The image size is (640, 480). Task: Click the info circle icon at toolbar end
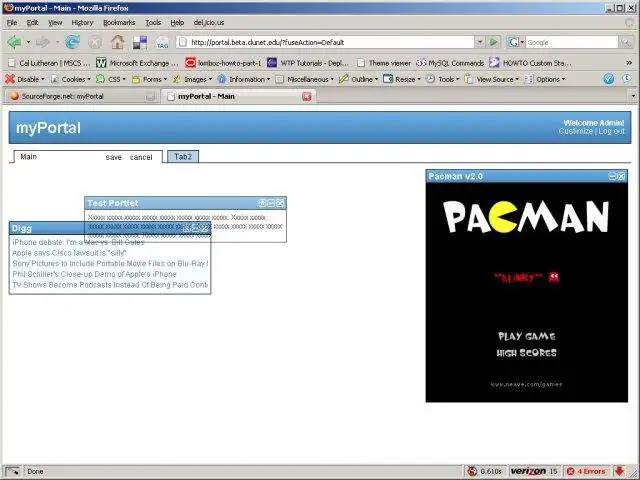tap(627, 79)
